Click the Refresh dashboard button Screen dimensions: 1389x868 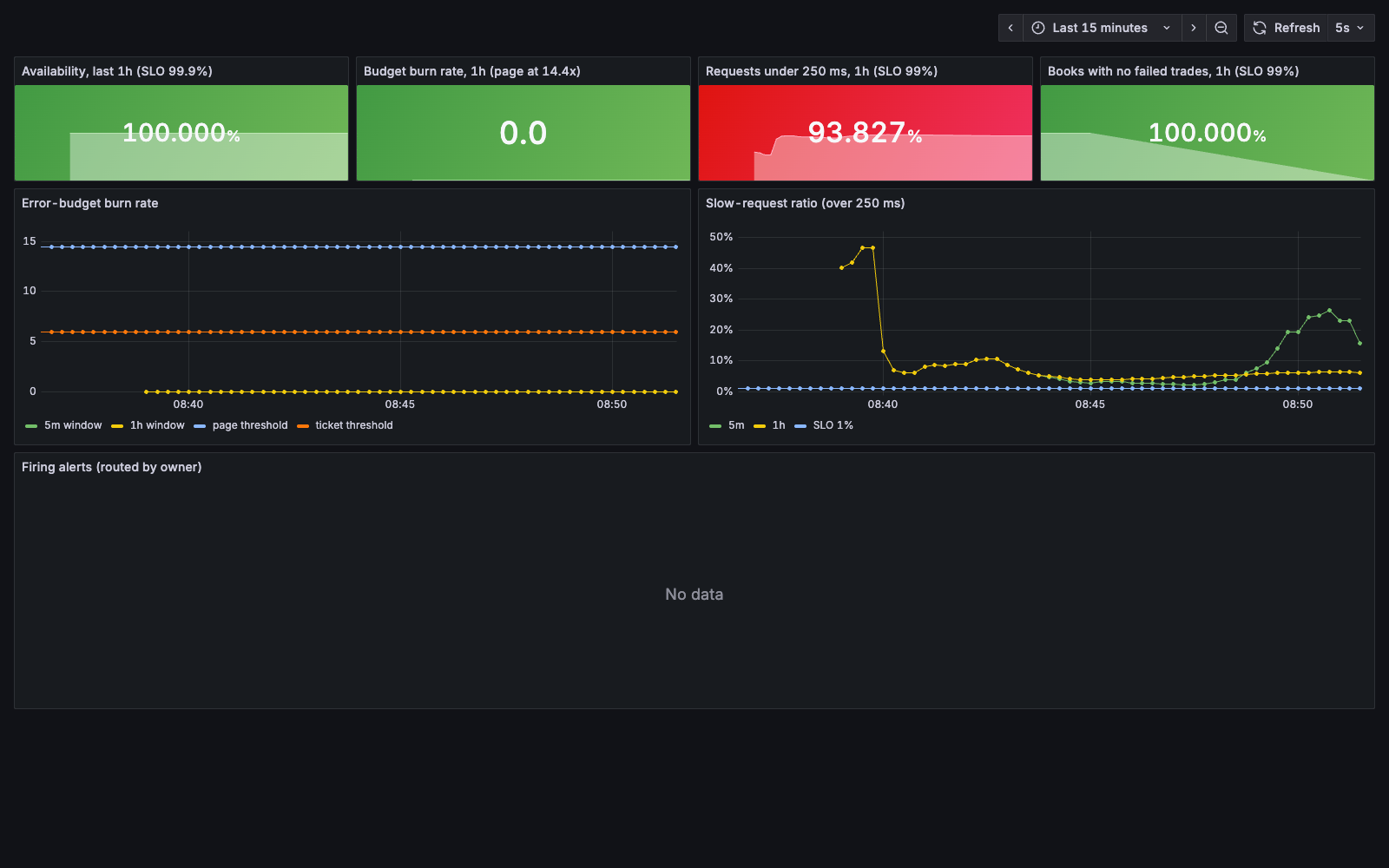click(1287, 28)
